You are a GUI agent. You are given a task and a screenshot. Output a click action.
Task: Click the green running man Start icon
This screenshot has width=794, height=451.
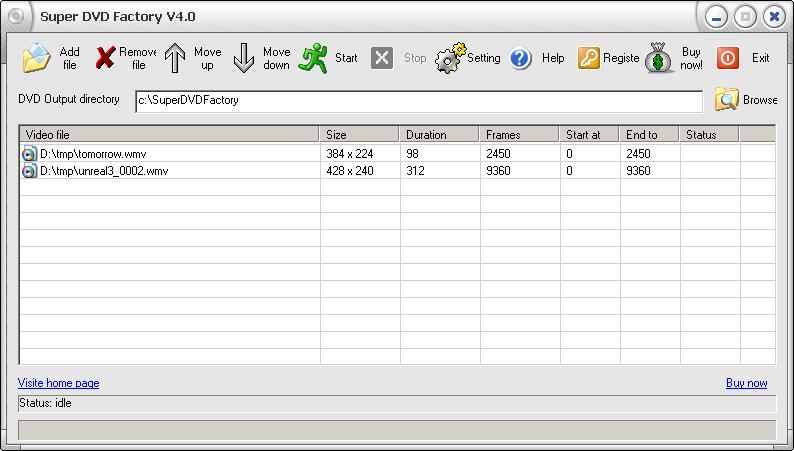click(x=313, y=58)
